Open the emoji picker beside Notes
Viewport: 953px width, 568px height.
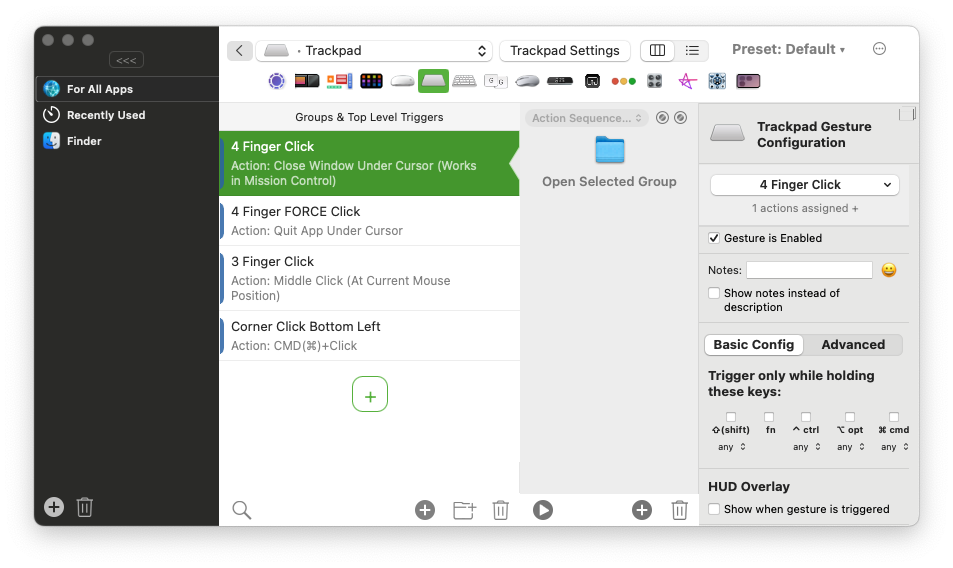[888, 270]
